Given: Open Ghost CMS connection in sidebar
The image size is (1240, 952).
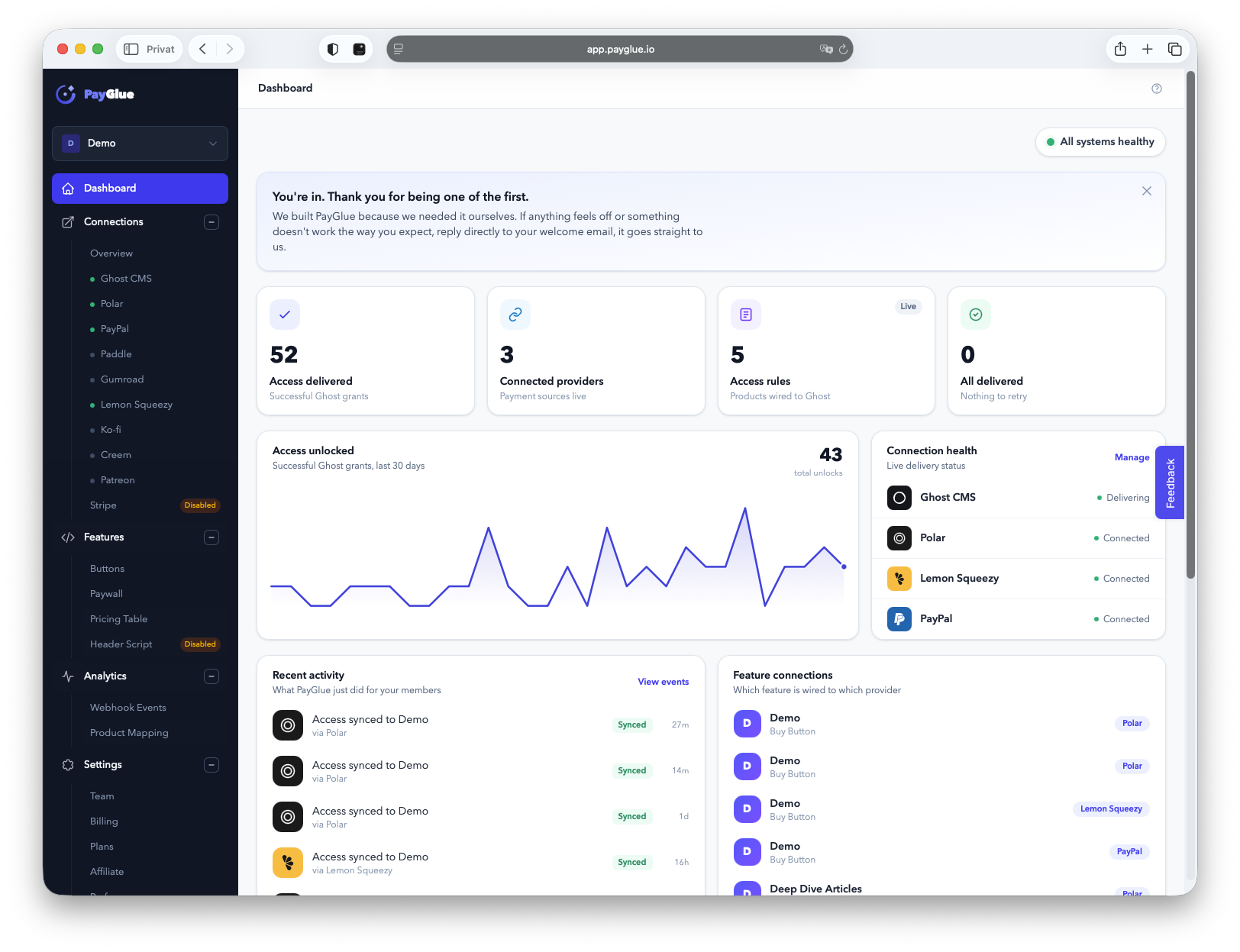Looking at the screenshot, I should [126, 279].
